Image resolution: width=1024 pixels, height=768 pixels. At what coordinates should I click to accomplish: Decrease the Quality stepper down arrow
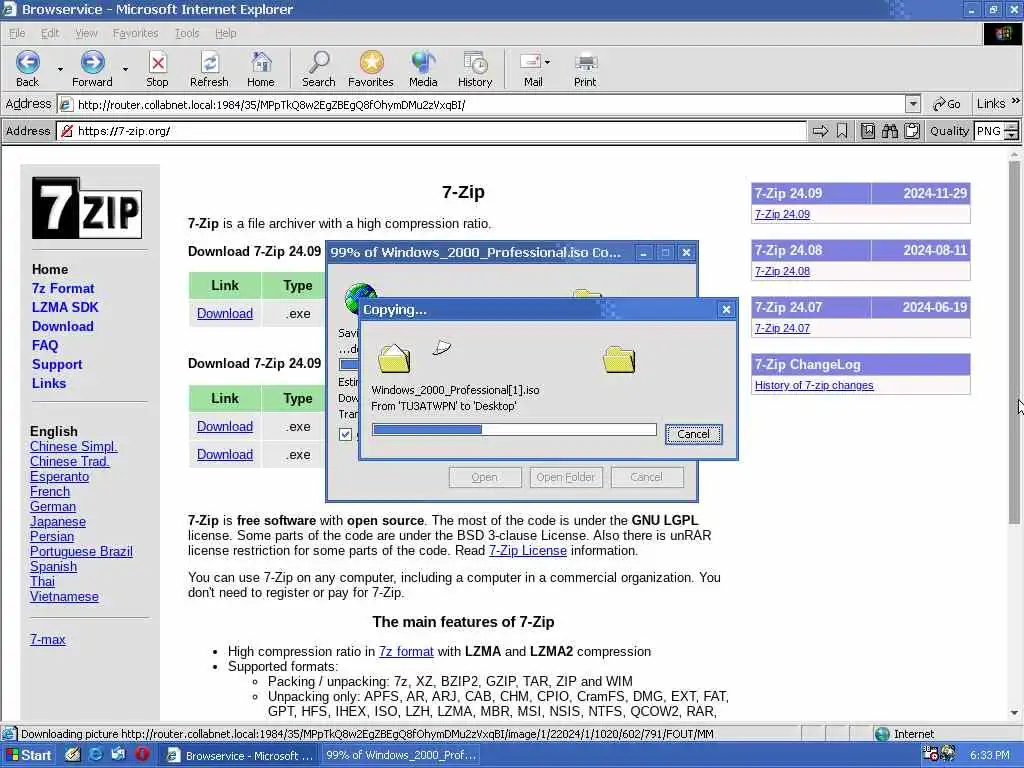[1012, 136]
